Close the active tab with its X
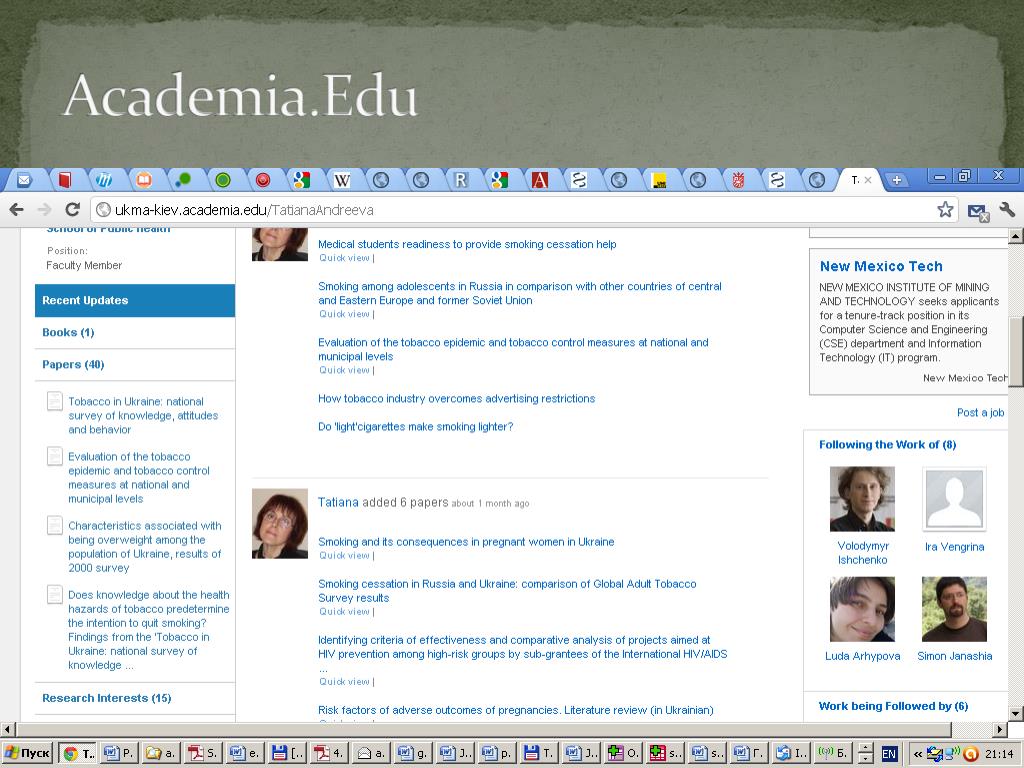 point(868,180)
